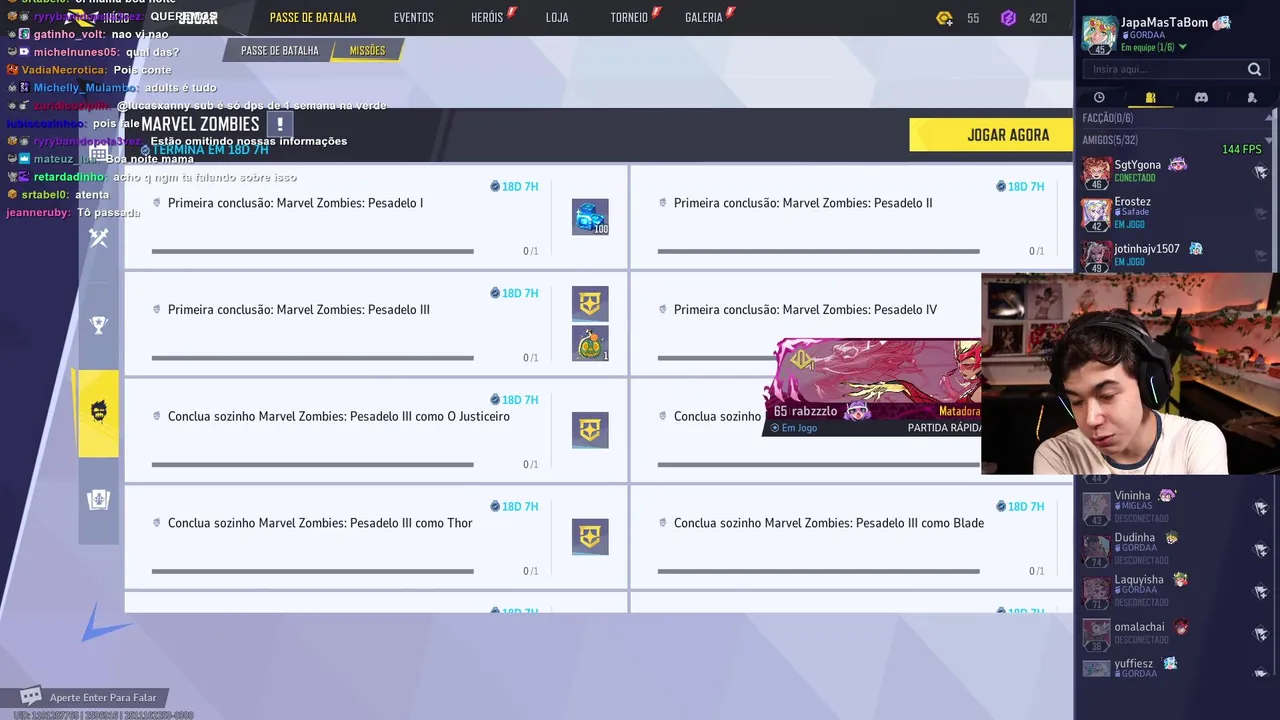The image size is (1280, 720).
Task: Open the Loja top menu
Action: point(557,18)
